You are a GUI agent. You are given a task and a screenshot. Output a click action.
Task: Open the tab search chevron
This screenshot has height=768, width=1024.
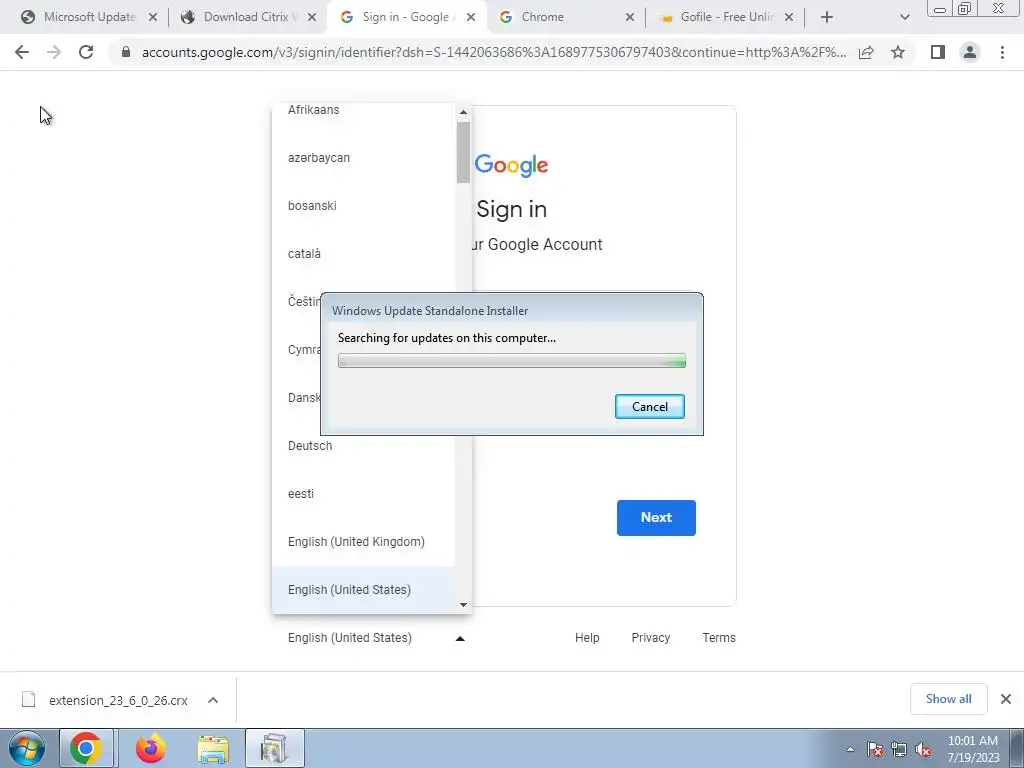tap(904, 18)
